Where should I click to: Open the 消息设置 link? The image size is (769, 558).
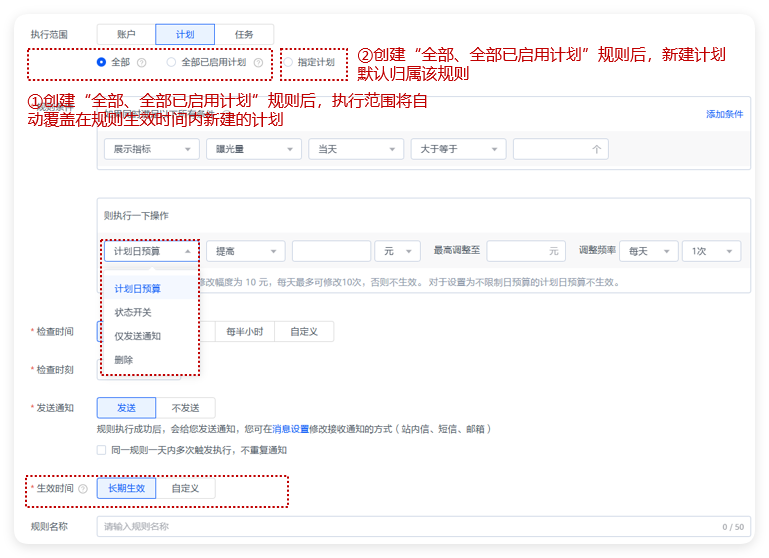coord(291,429)
